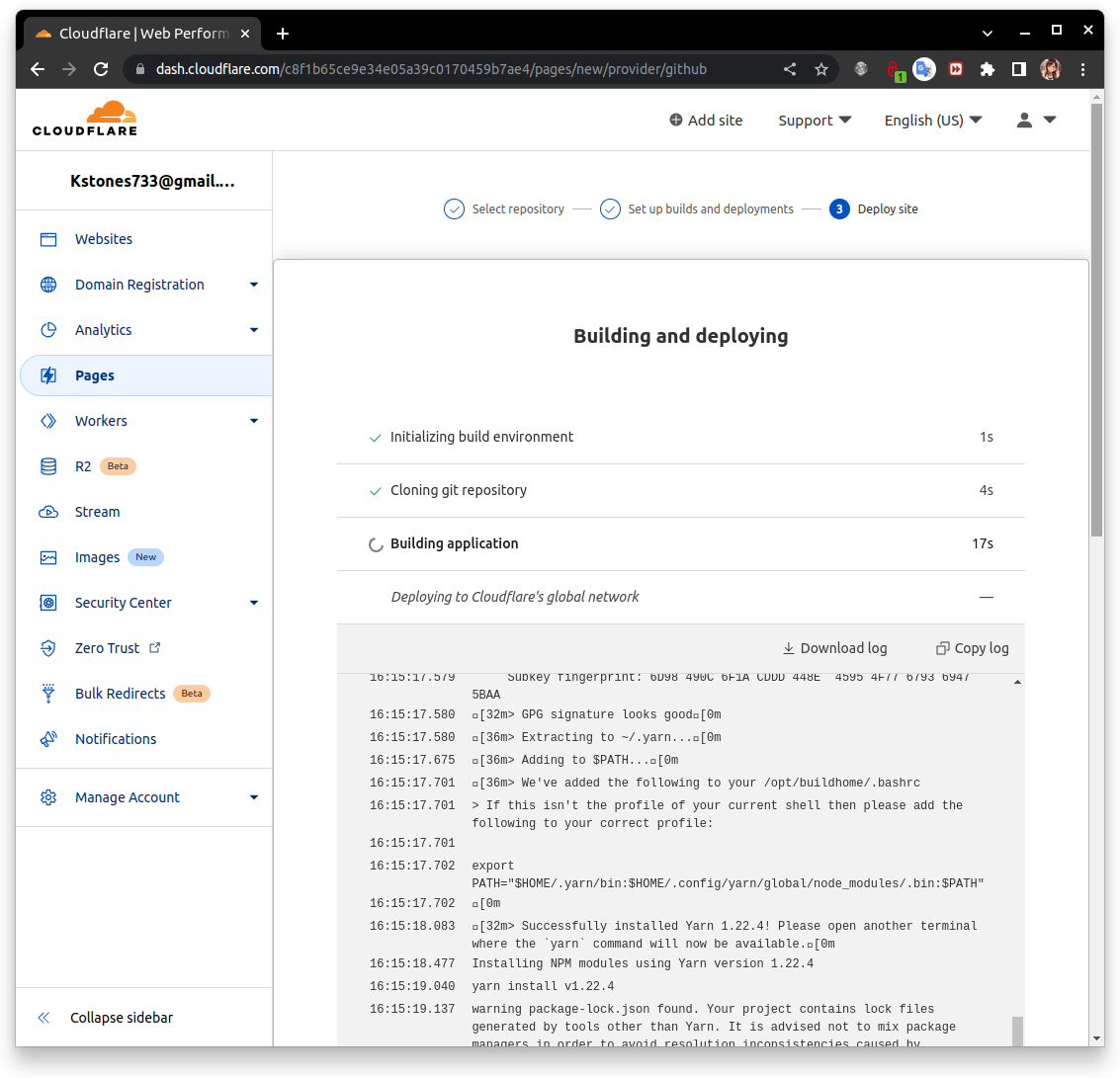1120x1078 pixels.
Task: Open the English (US) language dropdown
Action: (x=930, y=120)
